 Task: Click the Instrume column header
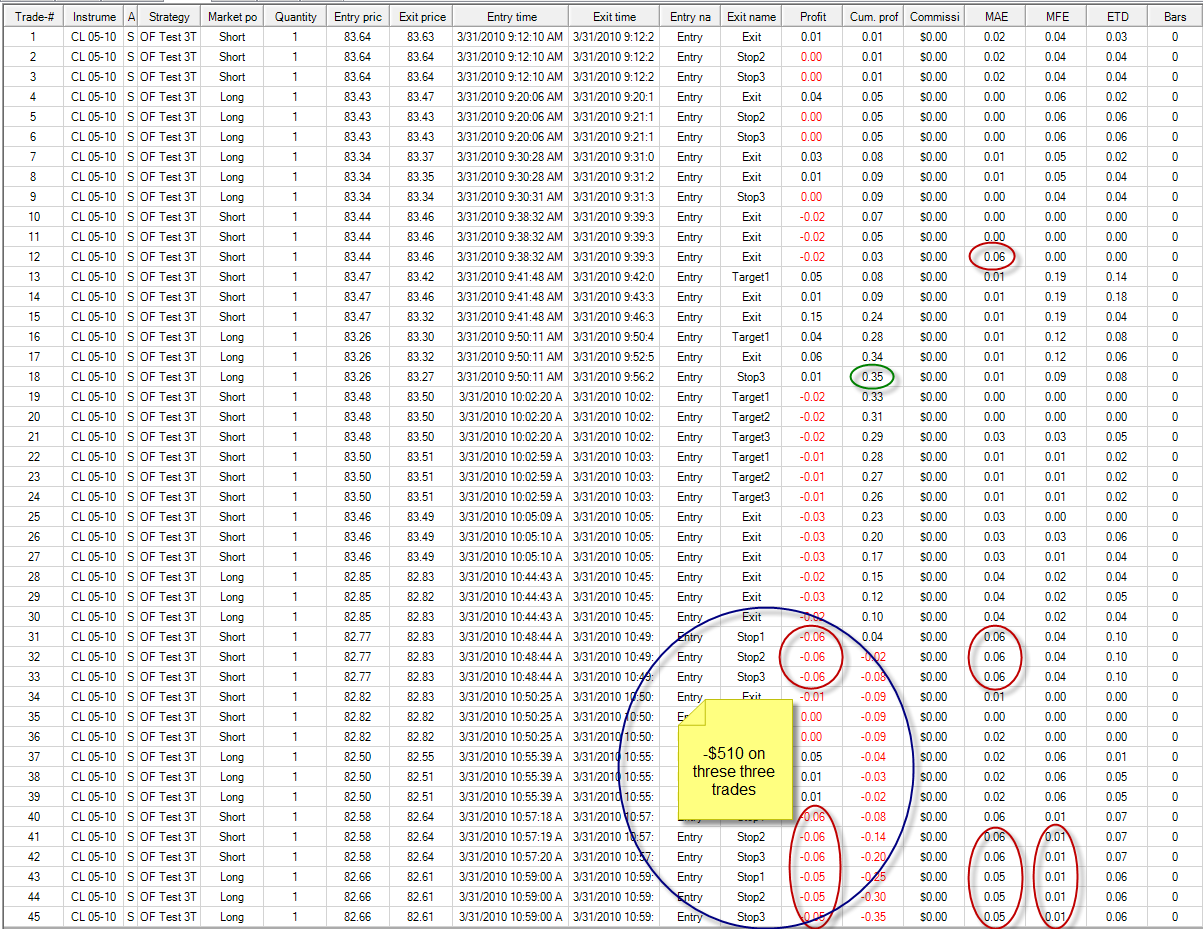[94, 17]
